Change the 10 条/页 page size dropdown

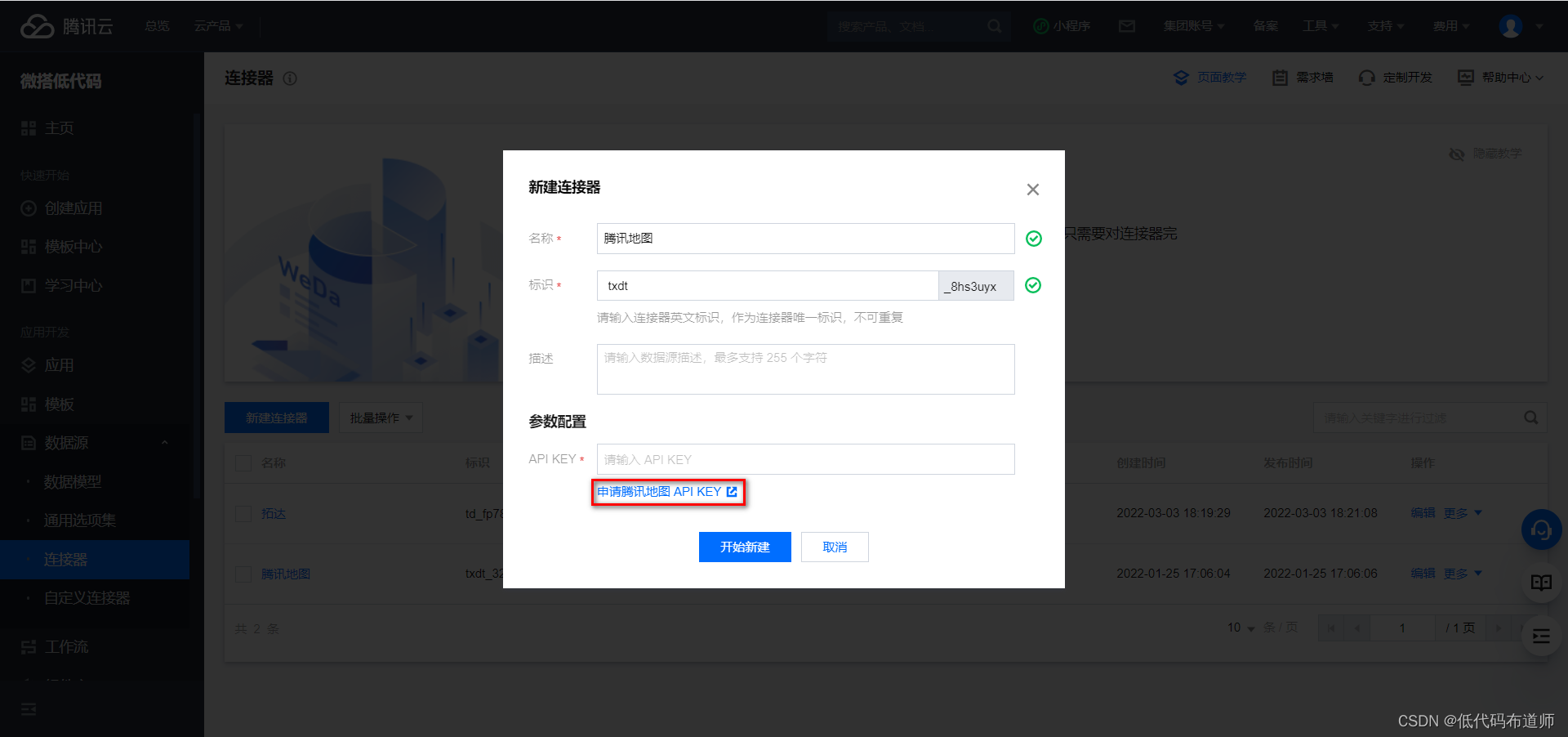(1241, 628)
